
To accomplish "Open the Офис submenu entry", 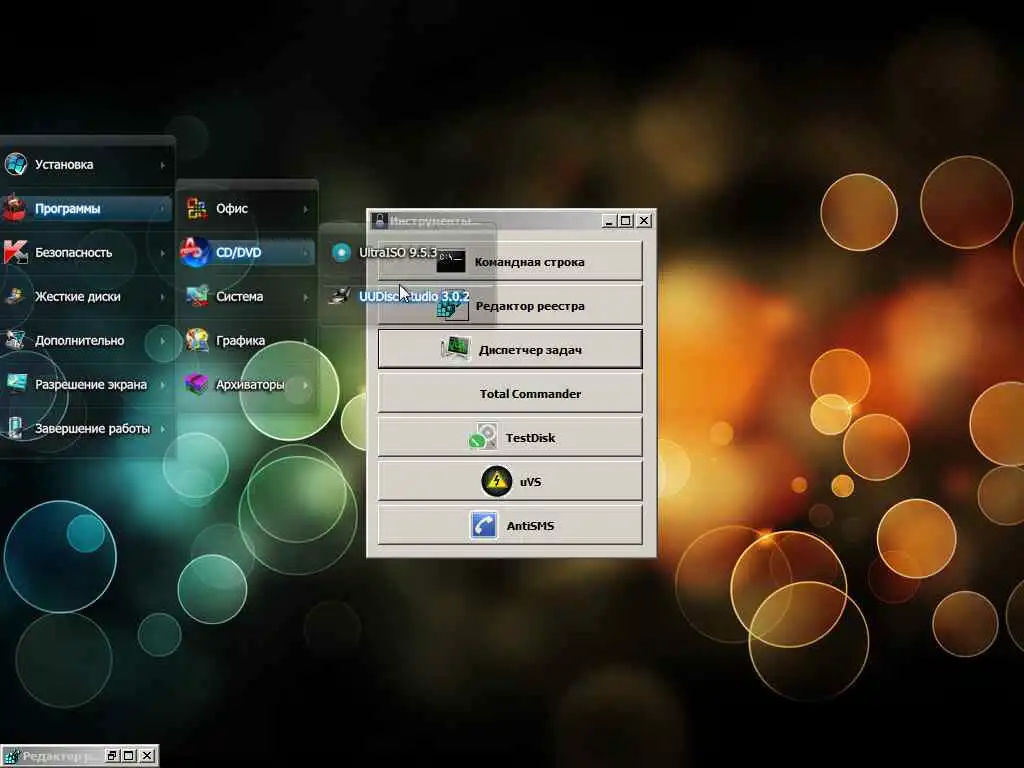I will click(247, 208).
